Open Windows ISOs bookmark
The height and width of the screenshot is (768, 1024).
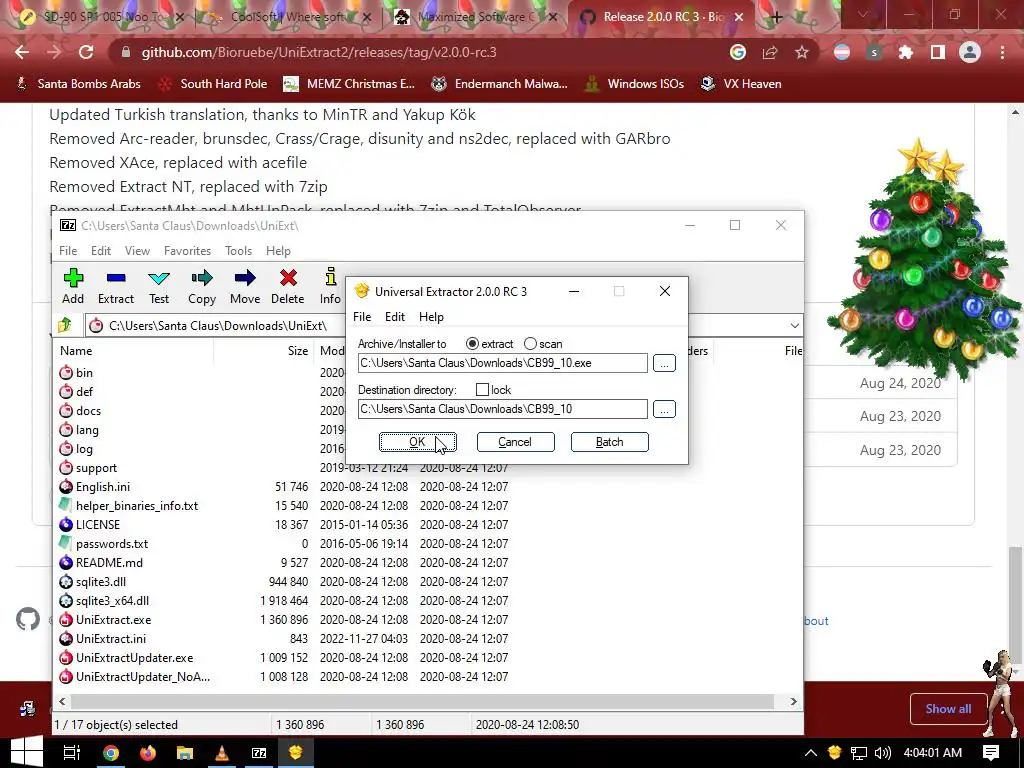click(634, 84)
